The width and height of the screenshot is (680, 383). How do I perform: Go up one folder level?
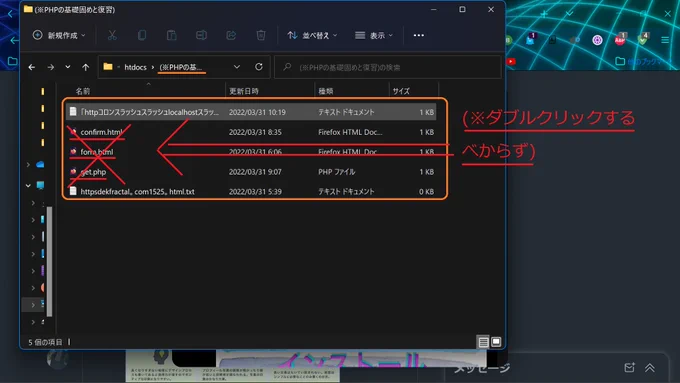point(85,67)
